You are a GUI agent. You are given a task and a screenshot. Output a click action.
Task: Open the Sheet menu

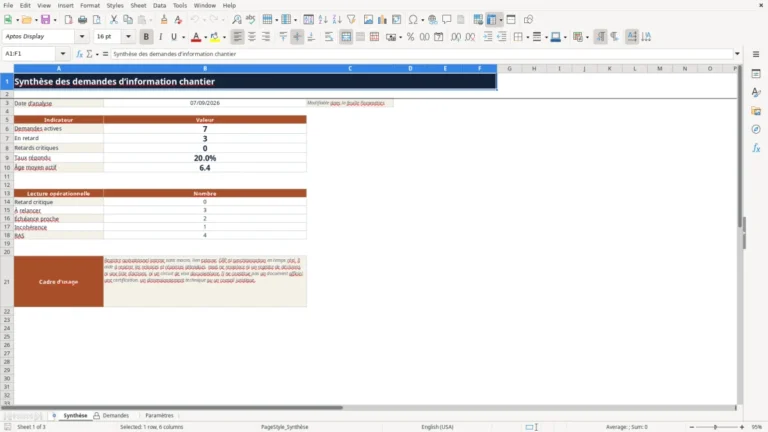(x=138, y=5)
